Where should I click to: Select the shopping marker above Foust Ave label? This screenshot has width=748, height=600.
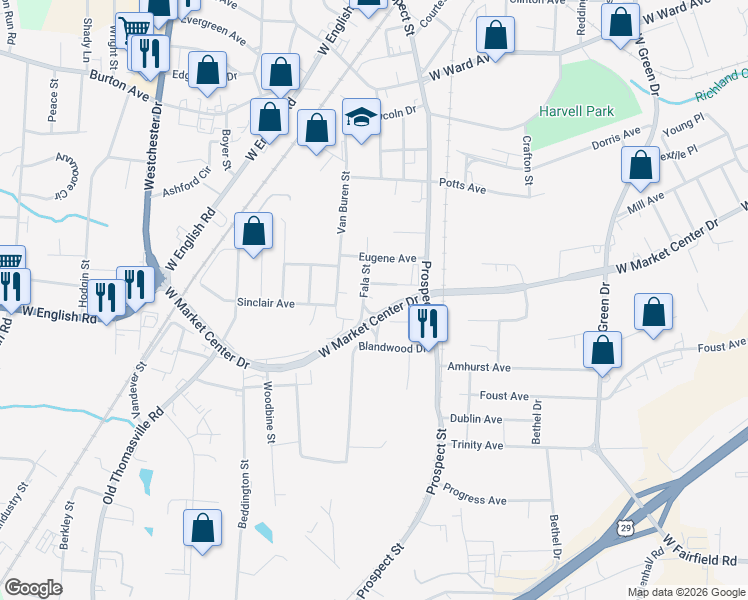[653, 312]
